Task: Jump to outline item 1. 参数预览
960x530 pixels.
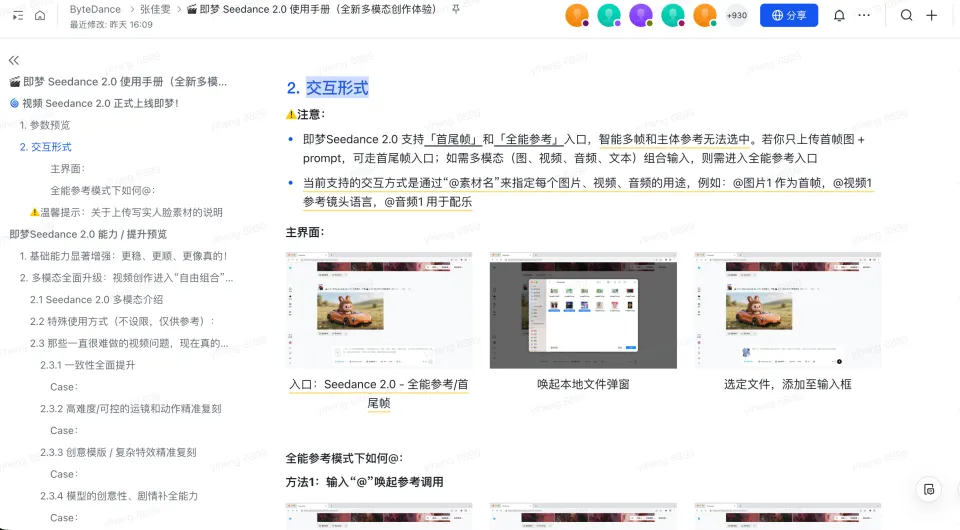Action: pos(45,125)
